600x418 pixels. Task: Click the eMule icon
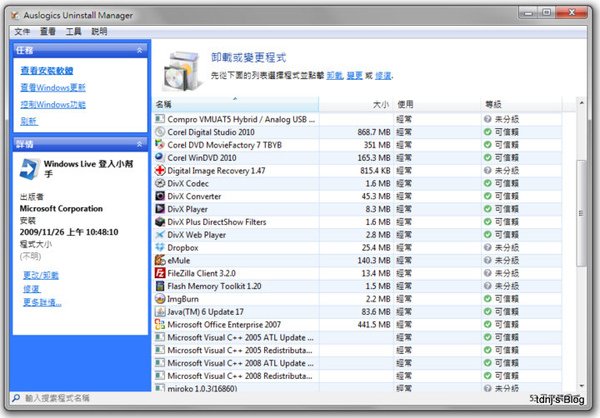[x=160, y=260]
